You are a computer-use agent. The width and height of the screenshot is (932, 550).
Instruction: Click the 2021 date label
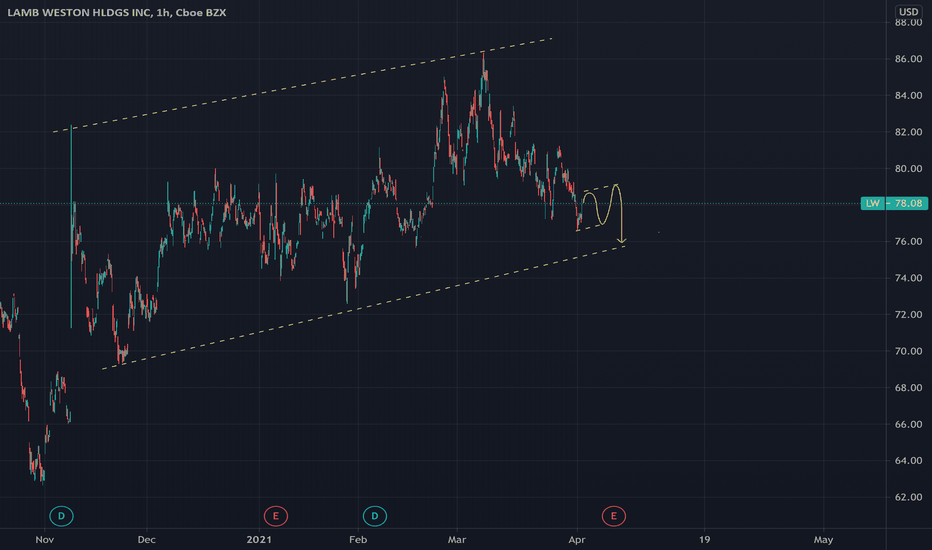(x=259, y=540)
